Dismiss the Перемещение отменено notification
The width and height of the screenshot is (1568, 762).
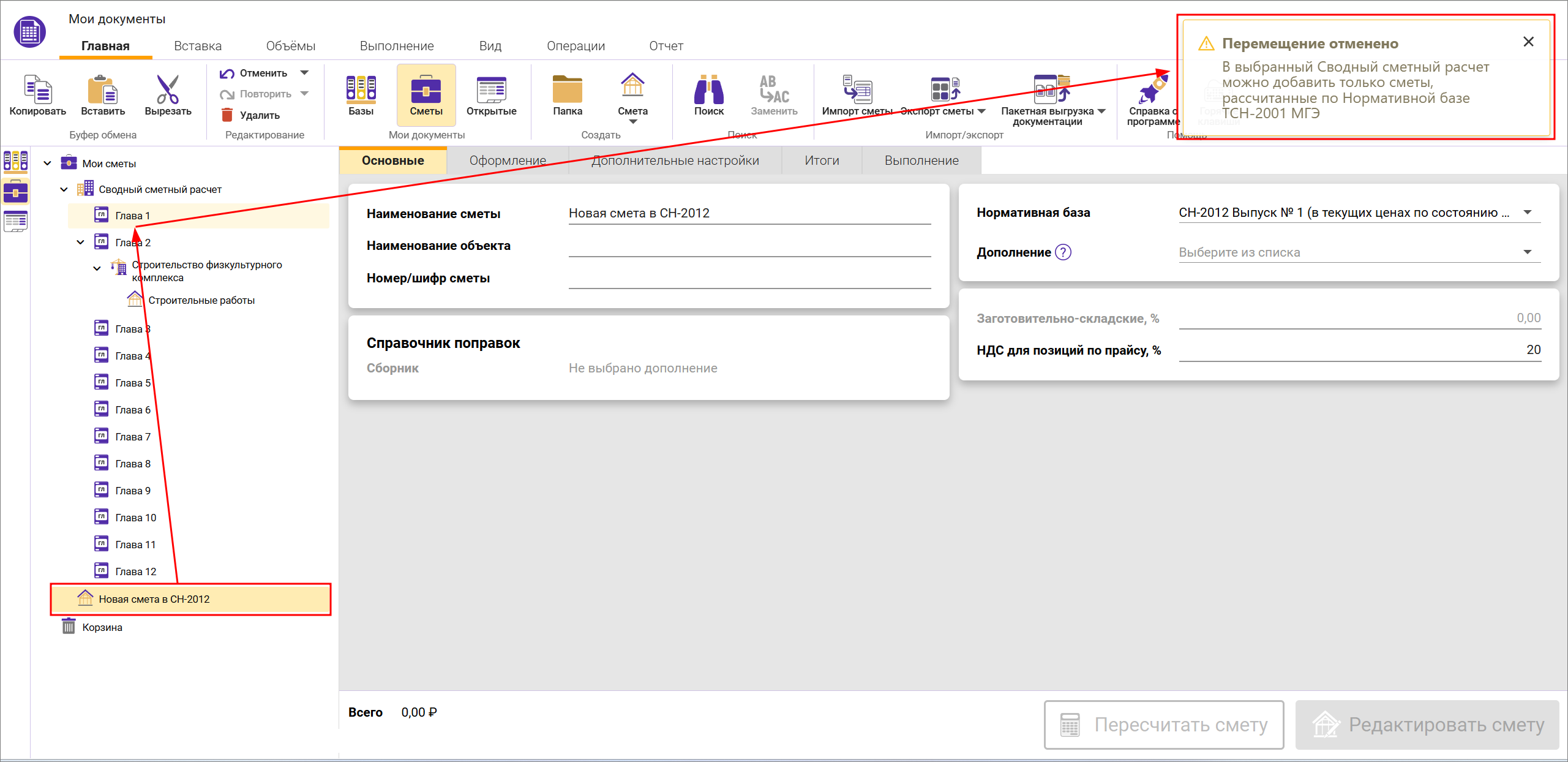point(1528,42)
